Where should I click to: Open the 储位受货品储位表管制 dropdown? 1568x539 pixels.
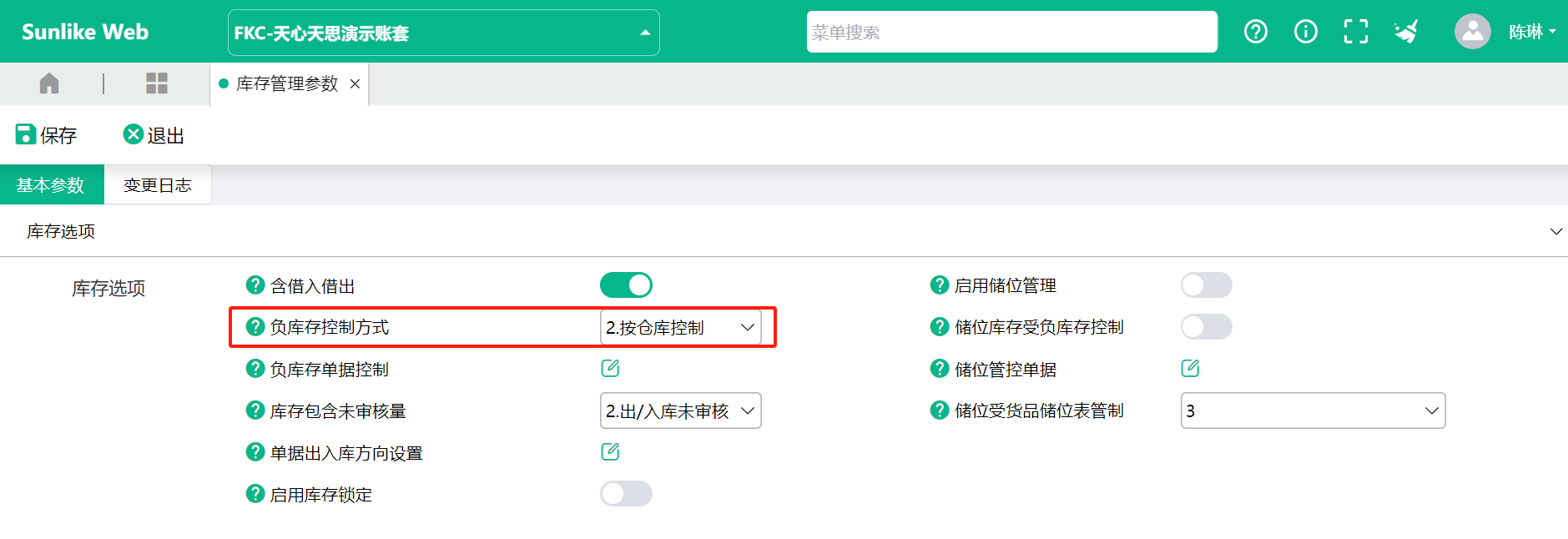1313,411
